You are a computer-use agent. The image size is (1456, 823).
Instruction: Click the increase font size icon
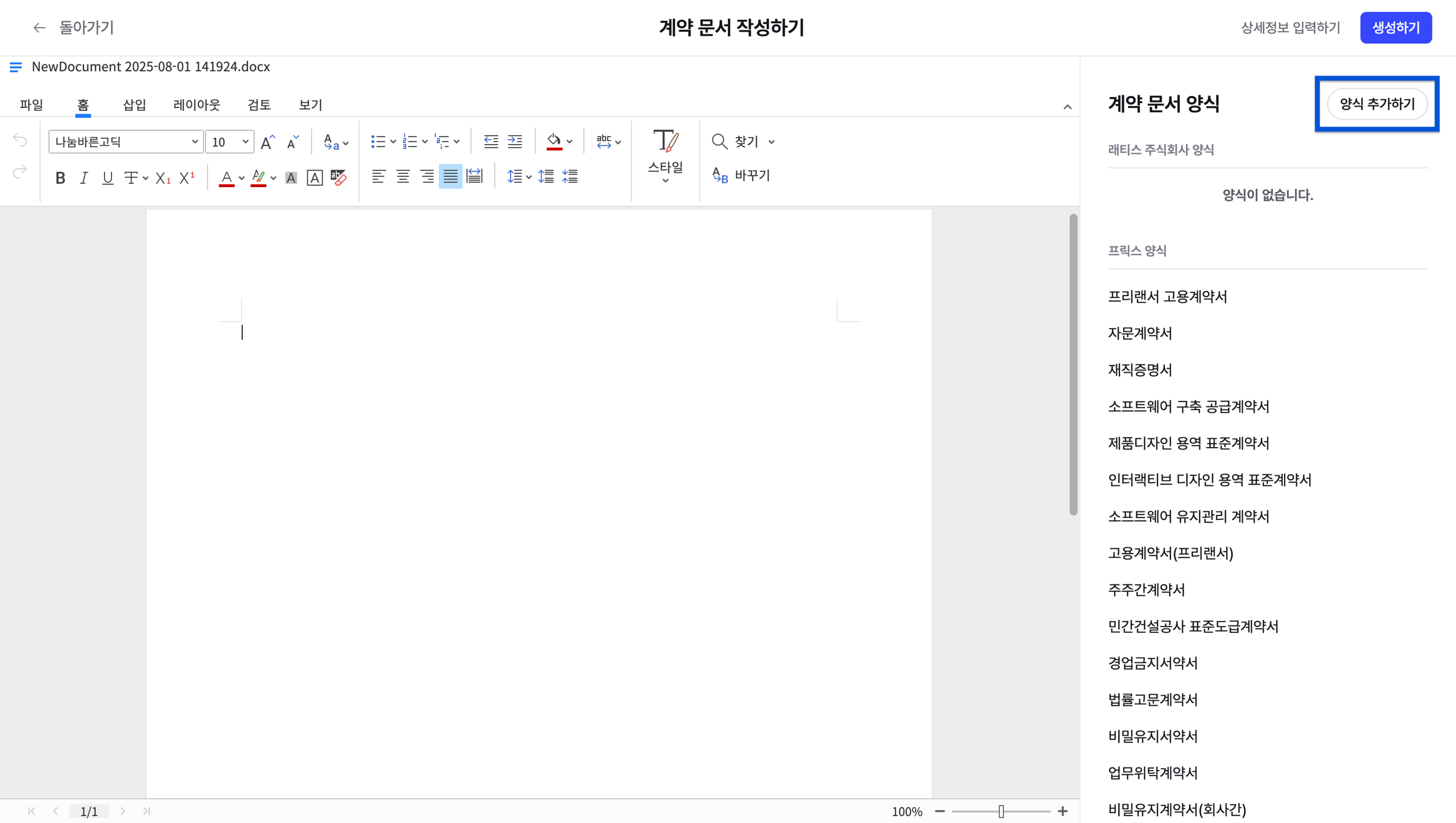coord(267,142)
